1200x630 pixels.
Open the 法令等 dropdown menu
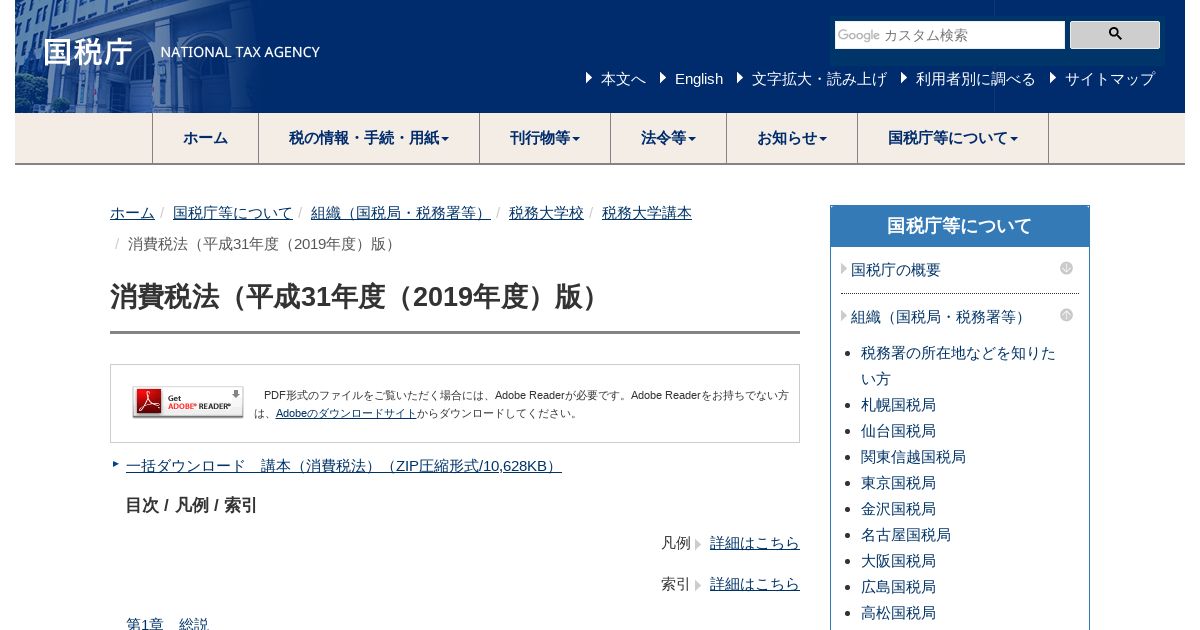[x=668, y=138]
